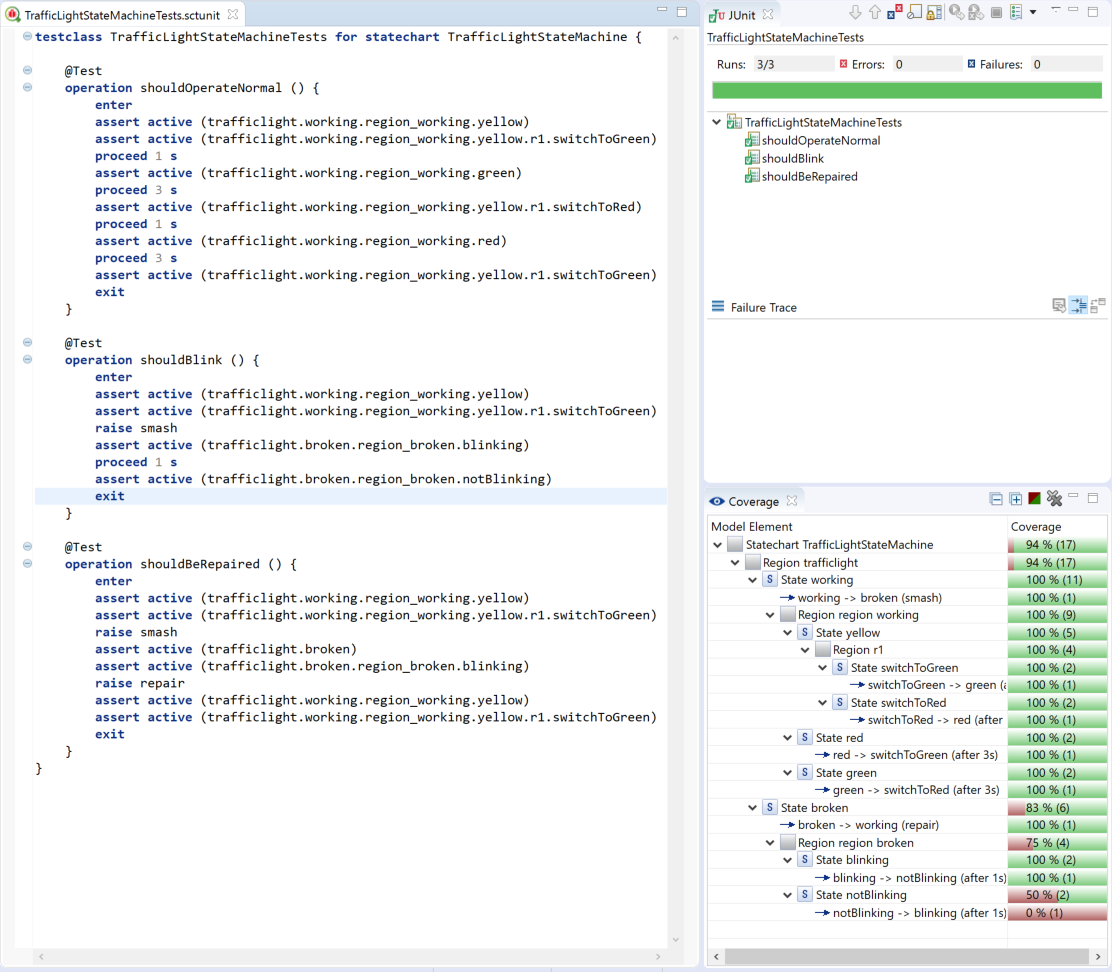Remove all coverage sessions
This screenshot has height=972, width=1112.
1054,498
